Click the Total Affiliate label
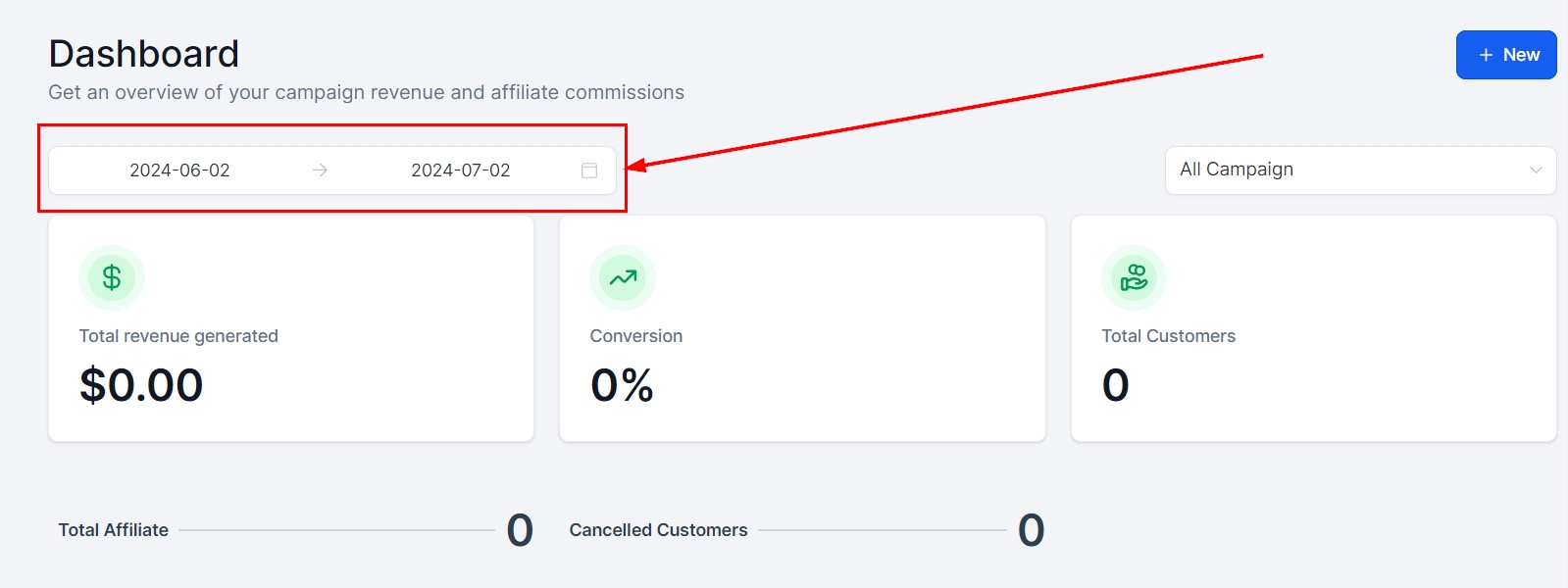The height and width of the screenshot is (588, 1568). point(114,530)
